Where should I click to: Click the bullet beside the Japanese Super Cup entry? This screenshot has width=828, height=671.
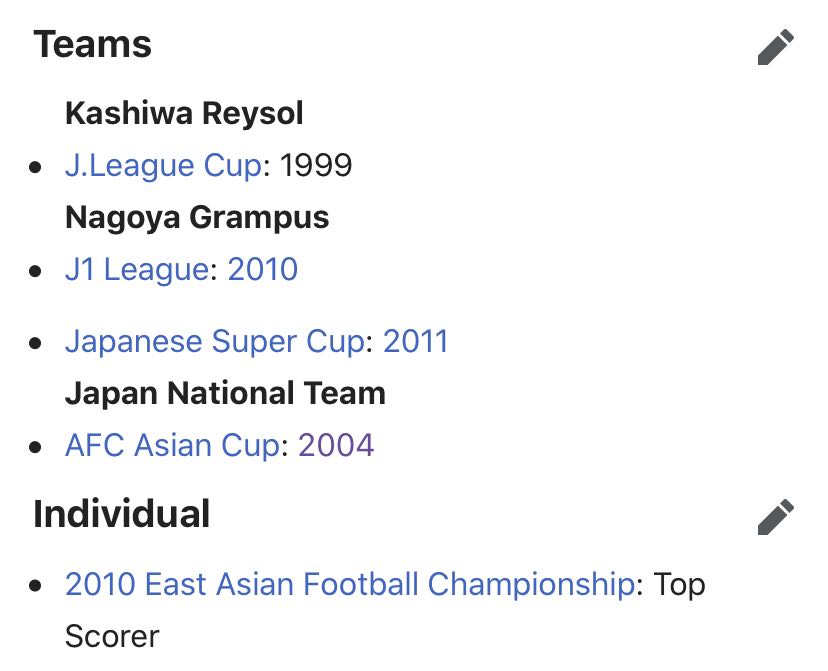35,343
